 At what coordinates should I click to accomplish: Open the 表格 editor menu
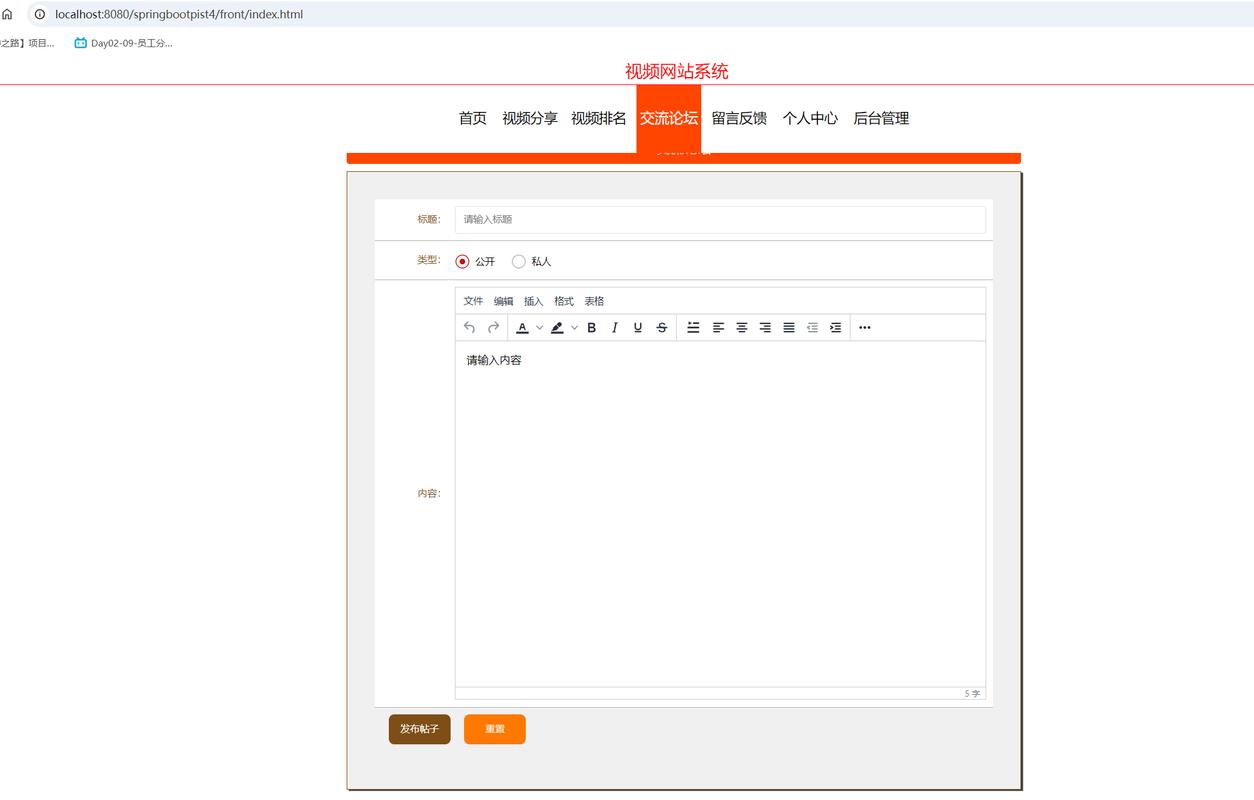tap(594, 301)
